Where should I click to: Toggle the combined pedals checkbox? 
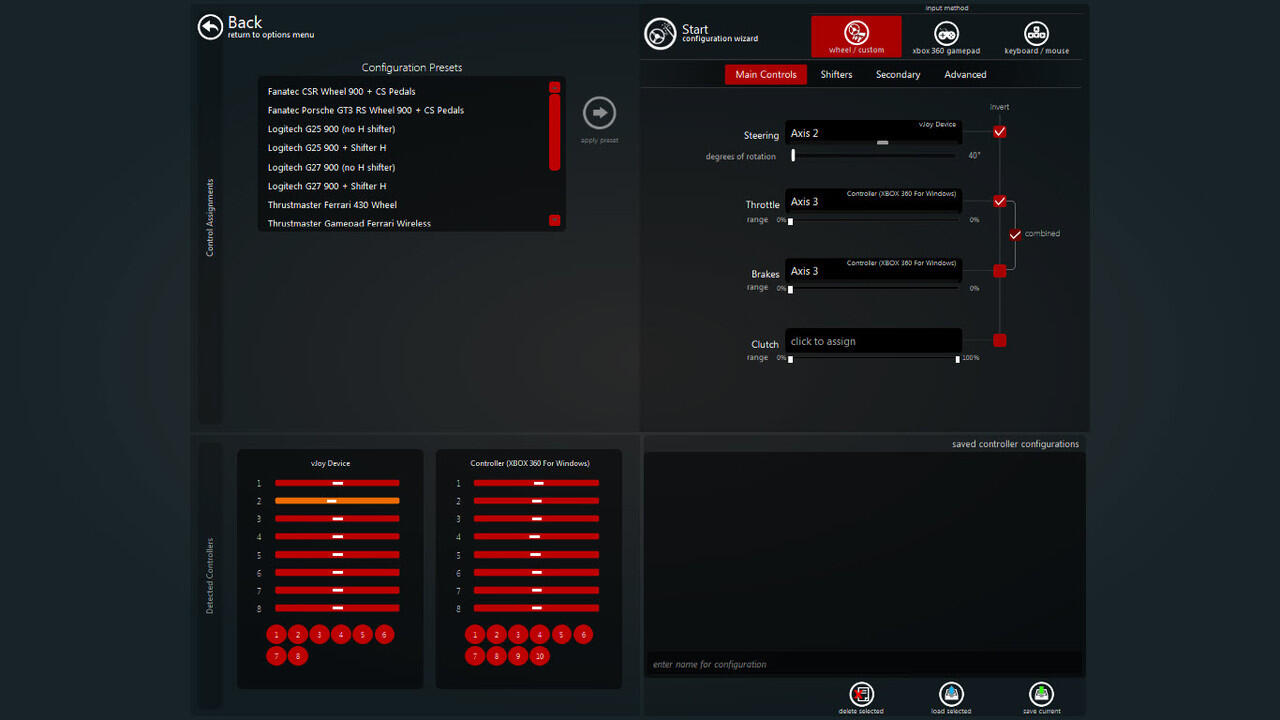click(1016, 234)
